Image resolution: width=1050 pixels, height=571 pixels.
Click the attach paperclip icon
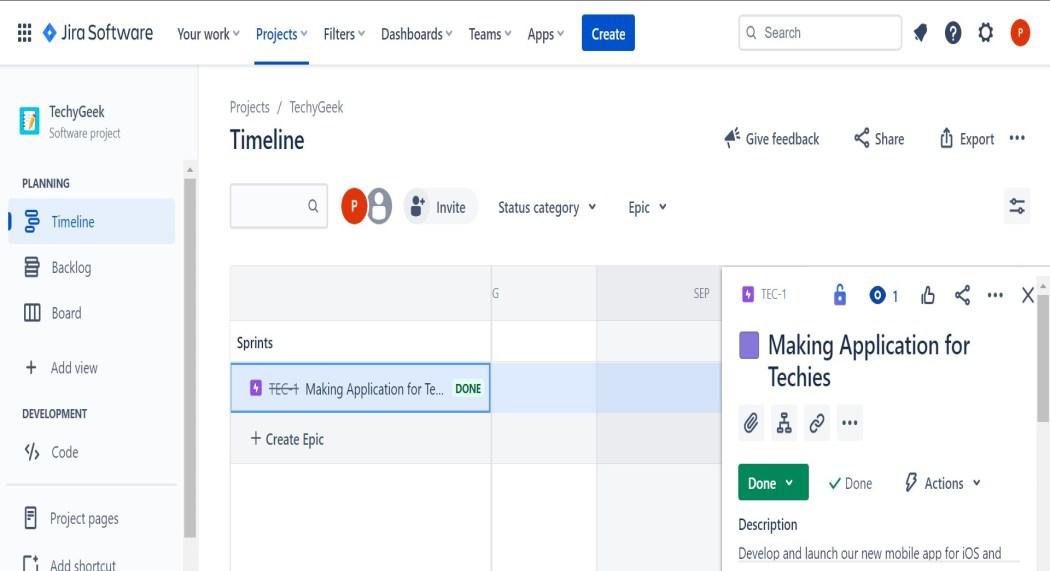pos(751,423)
